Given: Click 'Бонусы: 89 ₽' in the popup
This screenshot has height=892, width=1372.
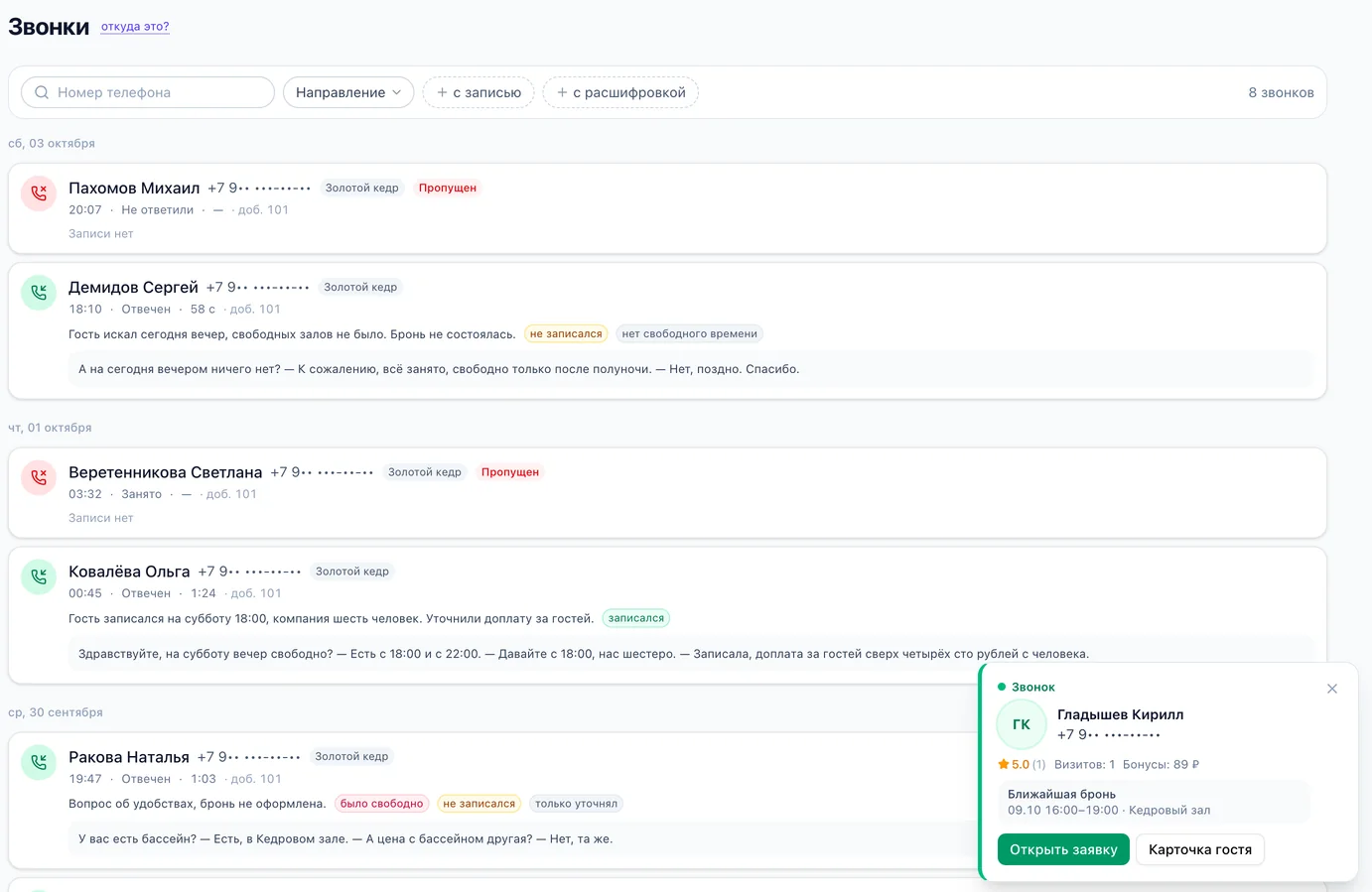Looking at the screenshot, I should [1161, 765].
